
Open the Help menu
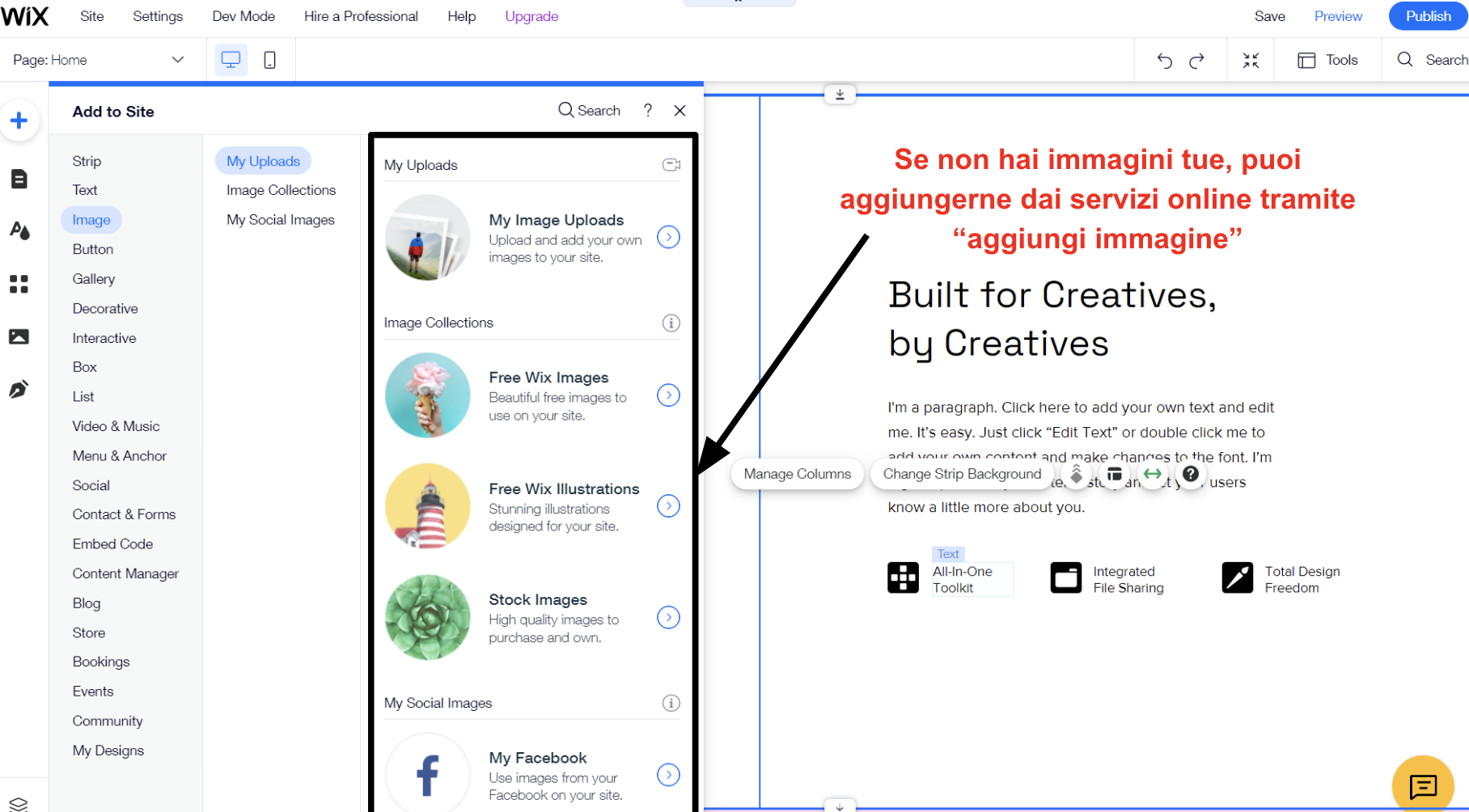click(x=461, y=16)
